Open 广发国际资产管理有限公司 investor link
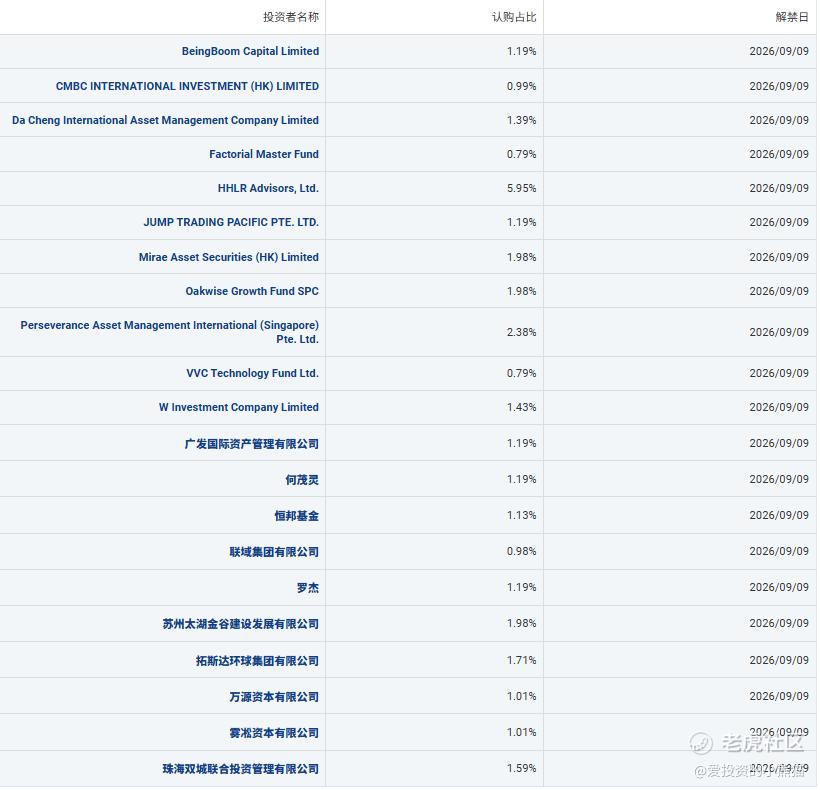 pos(252,443)
